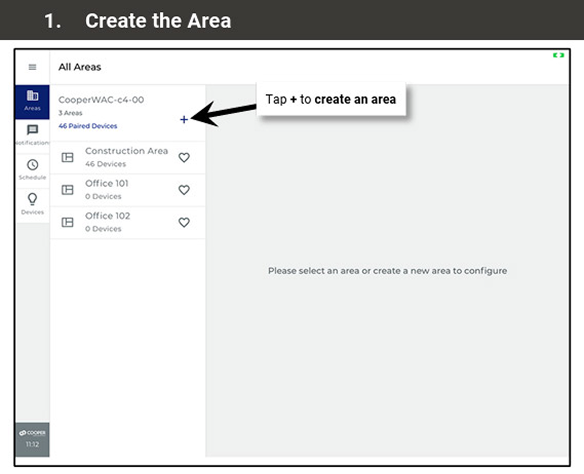The image size is (584, 474).
Task: Favorite Office 101 with heart icon
Action: pos(184,190)
